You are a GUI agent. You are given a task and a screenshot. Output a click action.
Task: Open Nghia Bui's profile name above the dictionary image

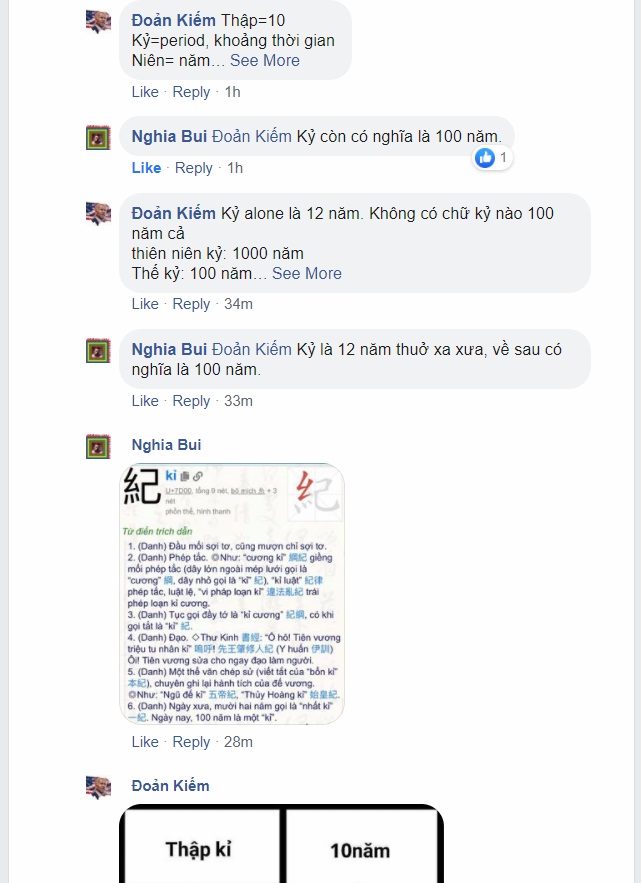point(166,445)
